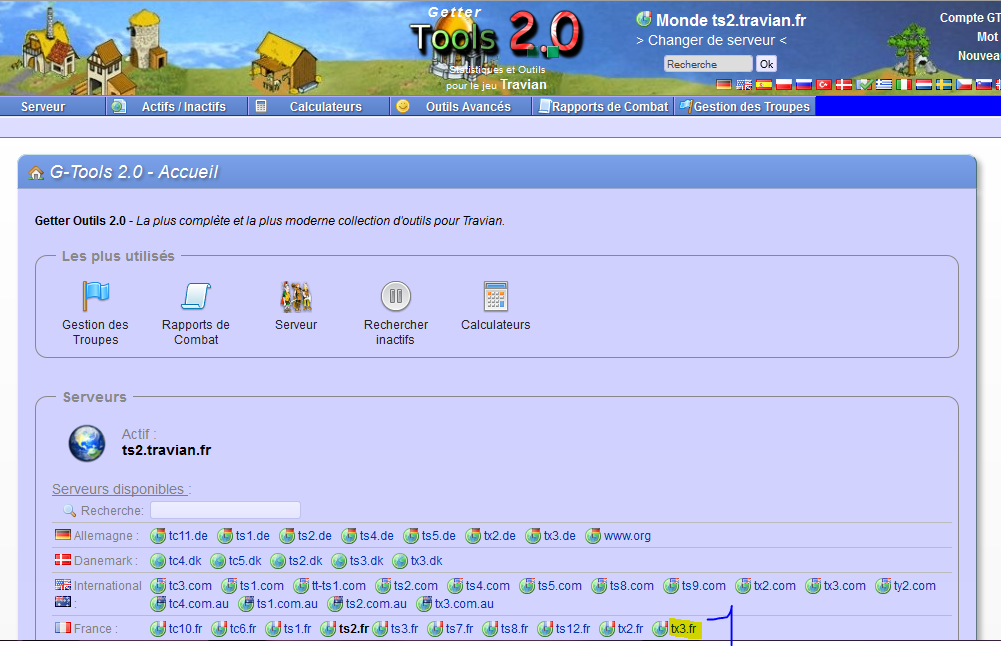Select the English US/UK flag
The height and width of the screenshot is (646, 1001).
click(x=744, y=84)
